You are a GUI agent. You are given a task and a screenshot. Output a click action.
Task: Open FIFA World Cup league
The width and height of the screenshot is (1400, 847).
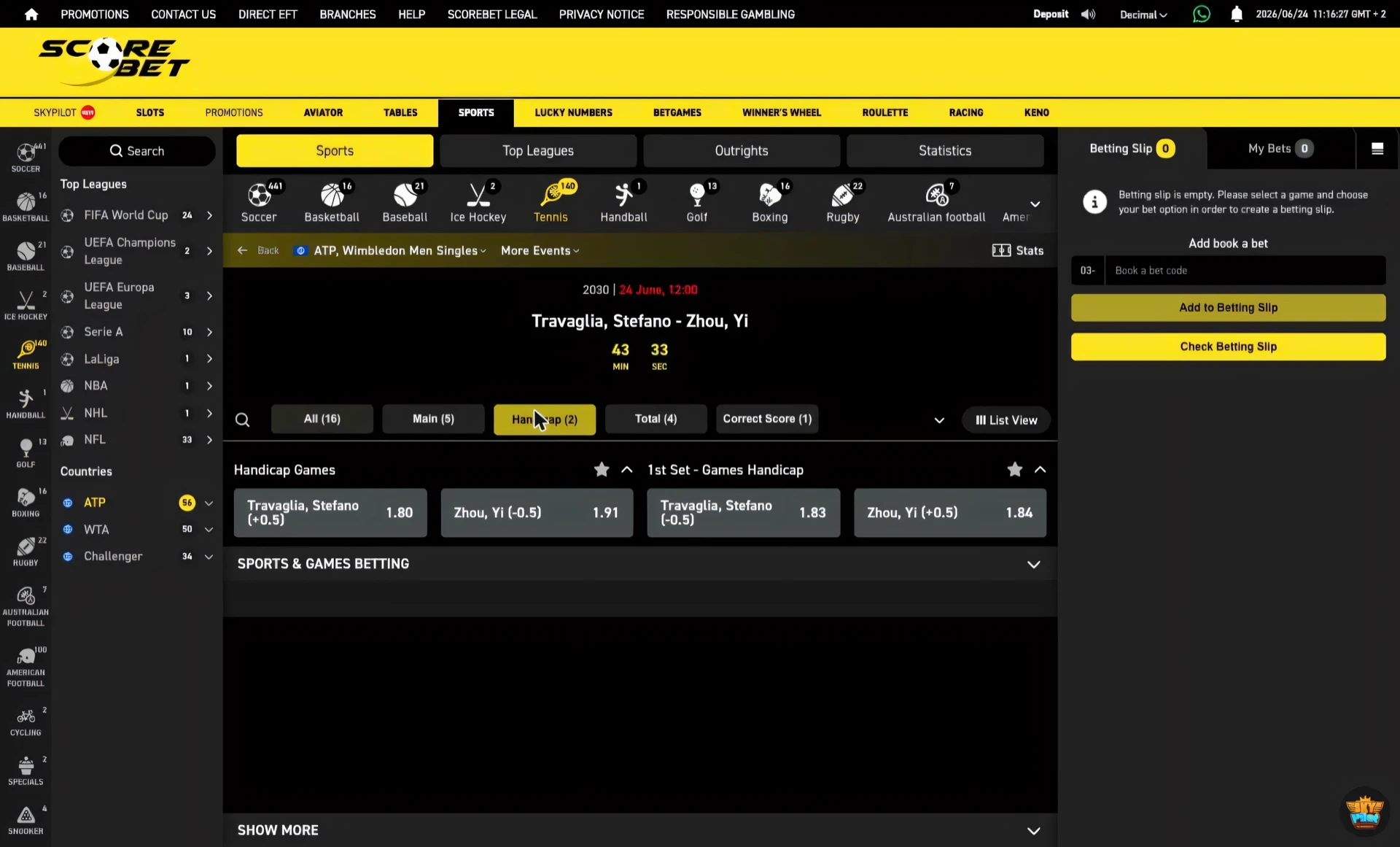137,215
